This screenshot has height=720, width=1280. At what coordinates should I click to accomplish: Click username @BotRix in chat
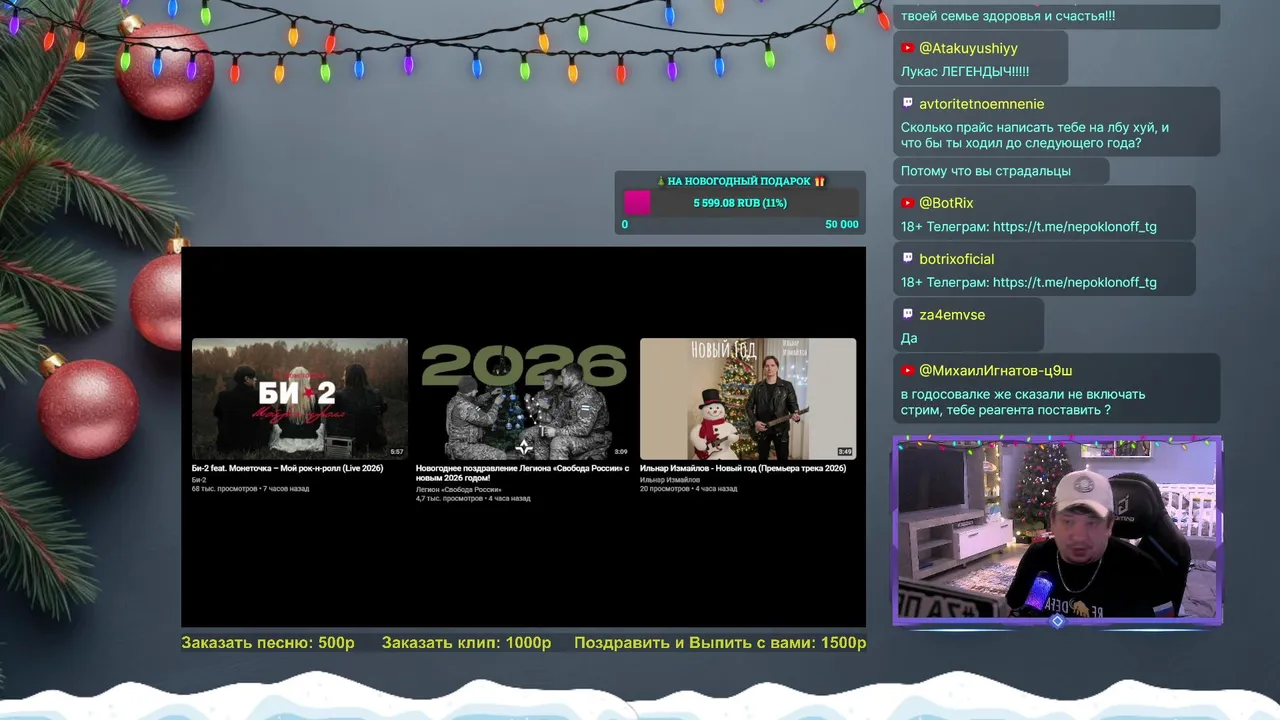click(x=946, y=203)
